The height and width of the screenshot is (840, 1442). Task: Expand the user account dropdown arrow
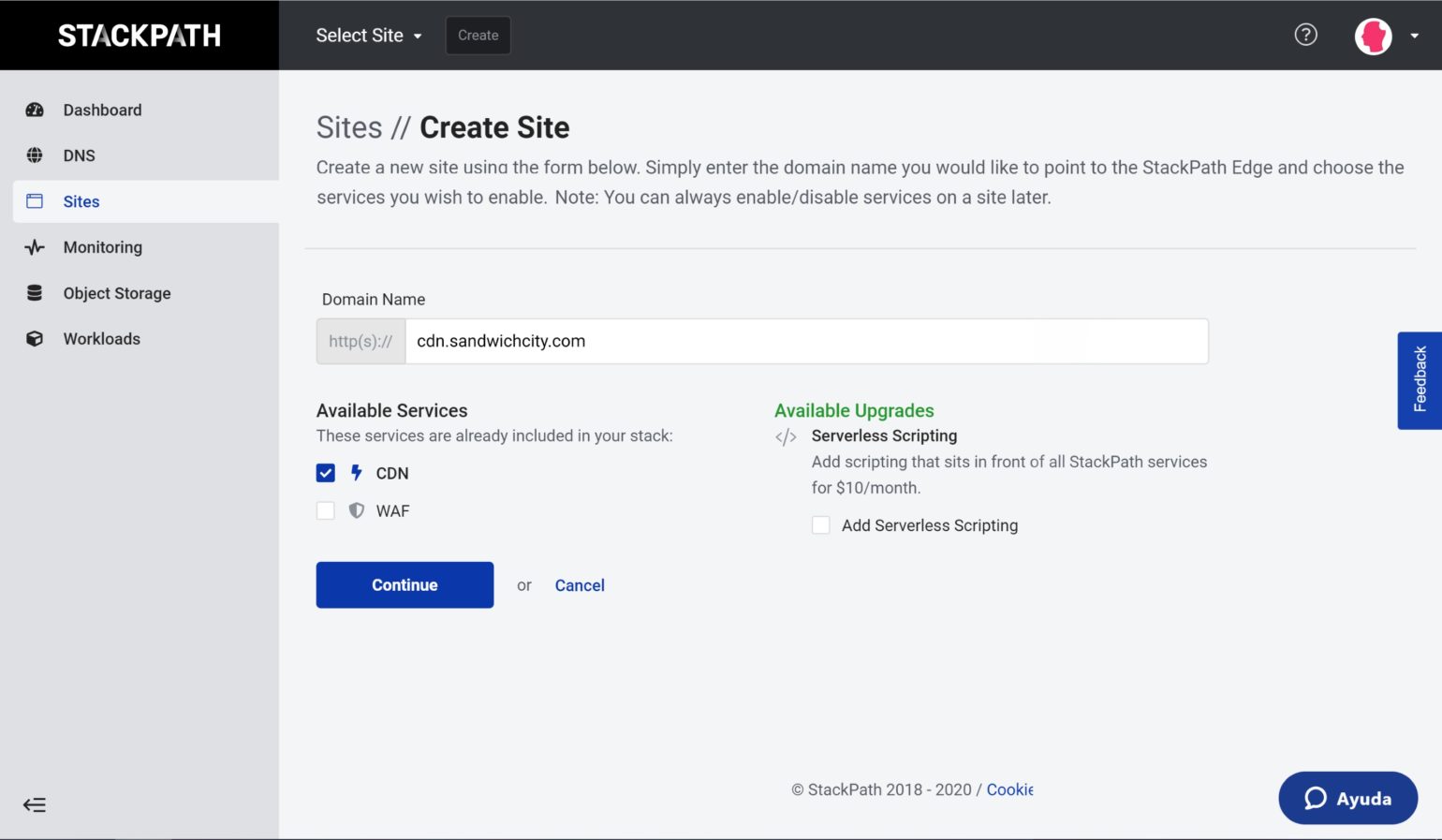pos(1414,36)
